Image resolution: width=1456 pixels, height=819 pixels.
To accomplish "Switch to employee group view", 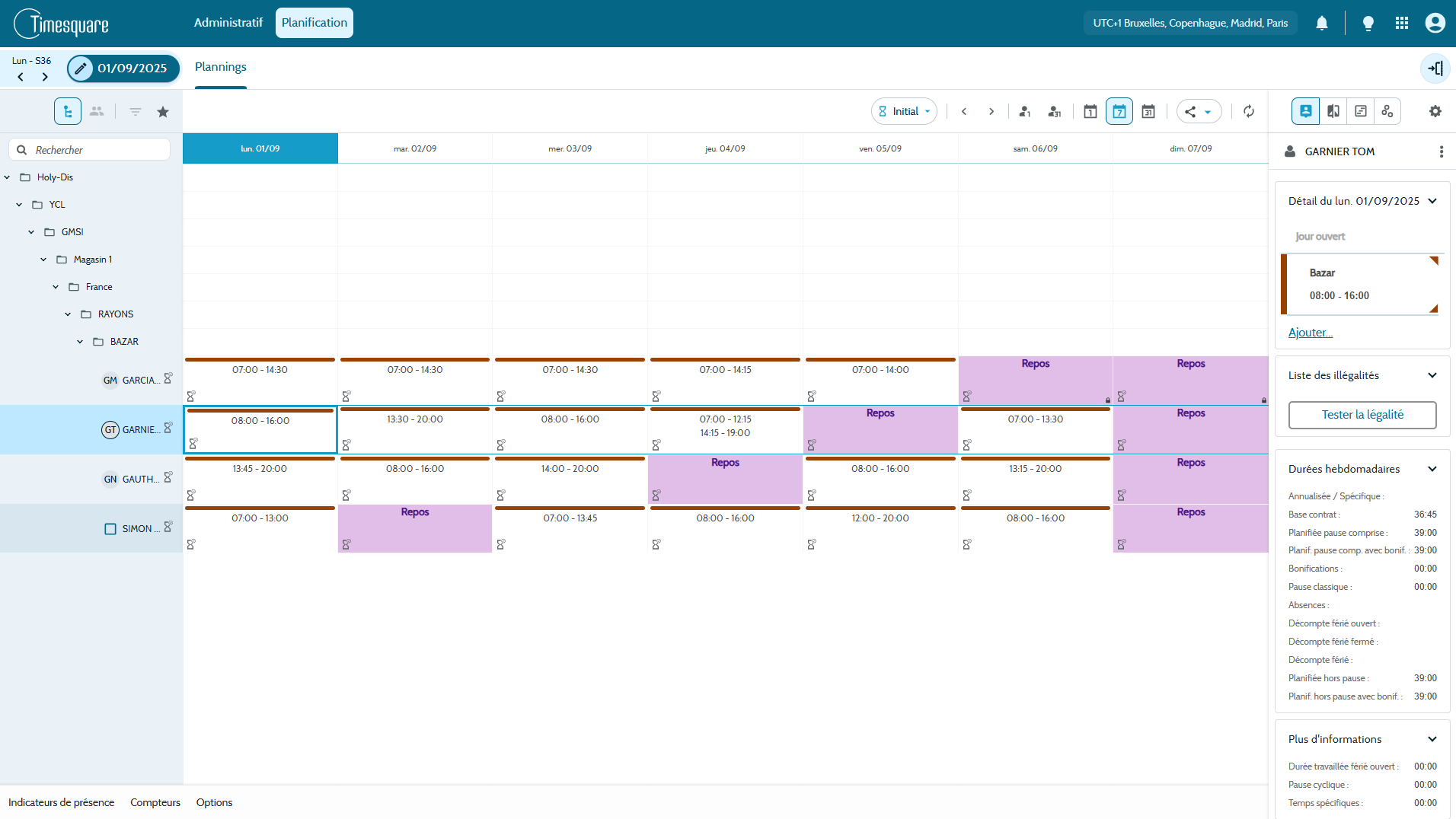I will [x=97, y=111].
